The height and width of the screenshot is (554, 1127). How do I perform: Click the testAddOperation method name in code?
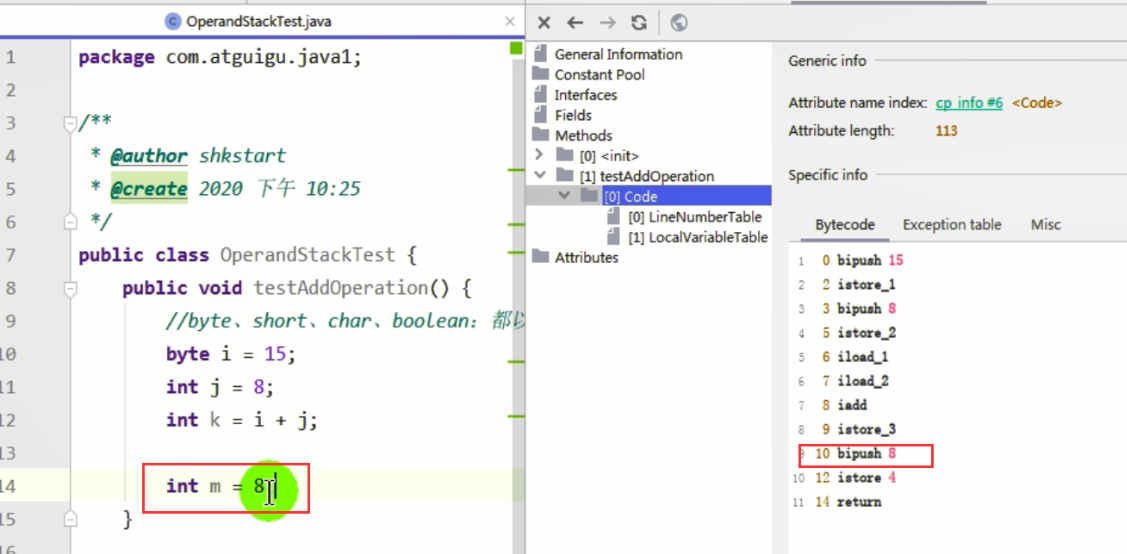(x=341, y=288)
